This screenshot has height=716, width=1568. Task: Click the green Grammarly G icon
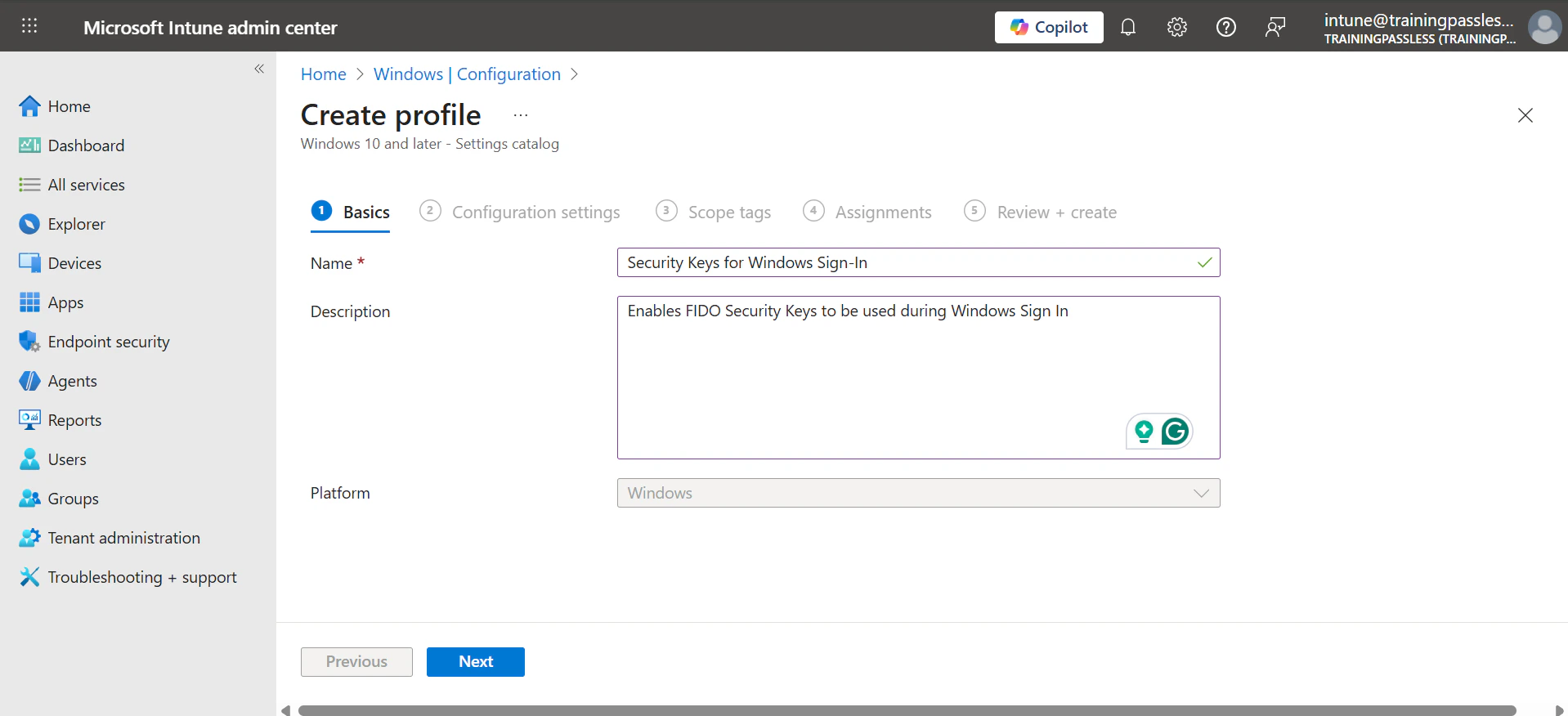pos(1175,431)
